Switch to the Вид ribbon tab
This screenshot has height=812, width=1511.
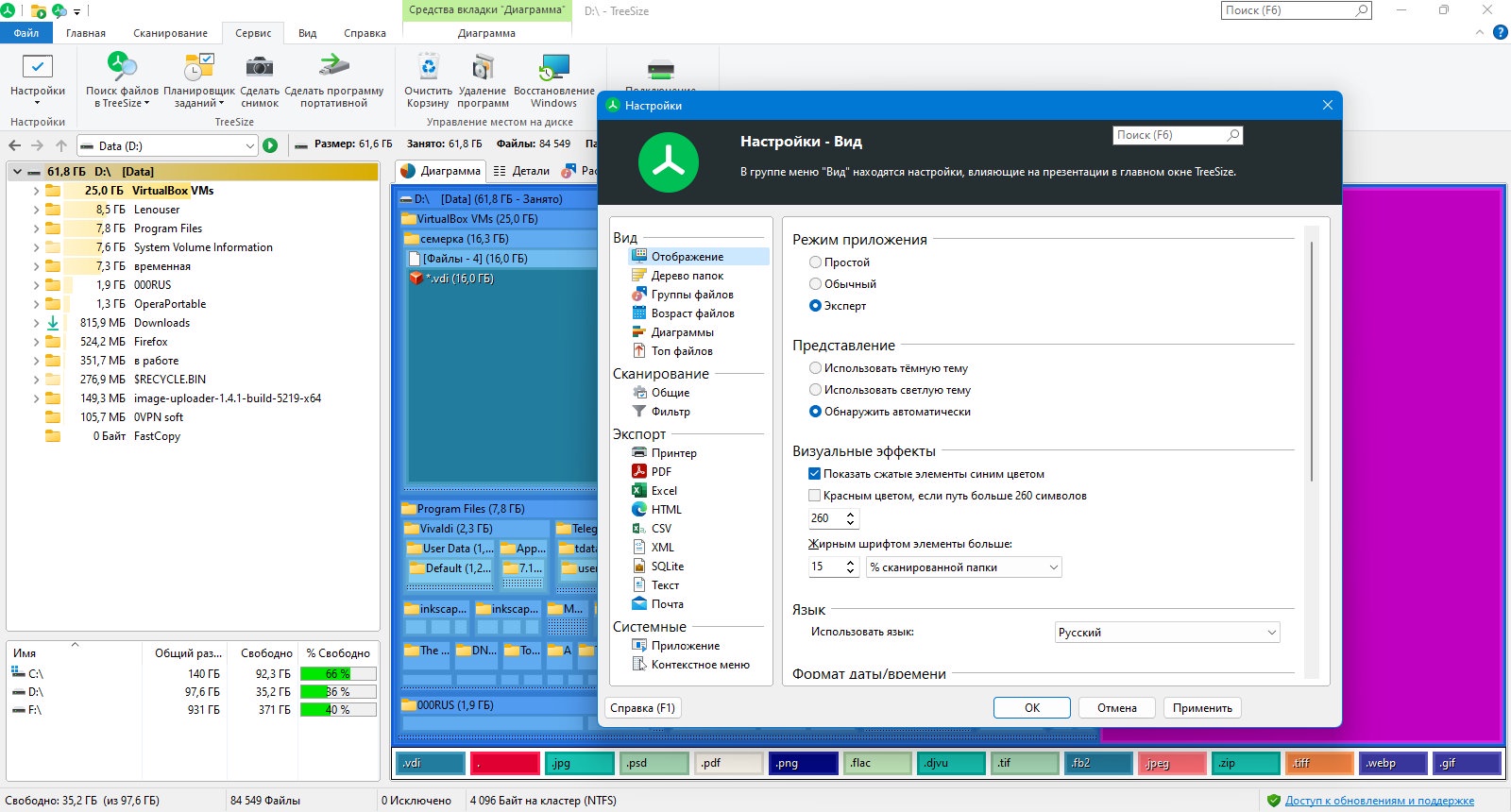pyautogui.click(x=308, y=33)
